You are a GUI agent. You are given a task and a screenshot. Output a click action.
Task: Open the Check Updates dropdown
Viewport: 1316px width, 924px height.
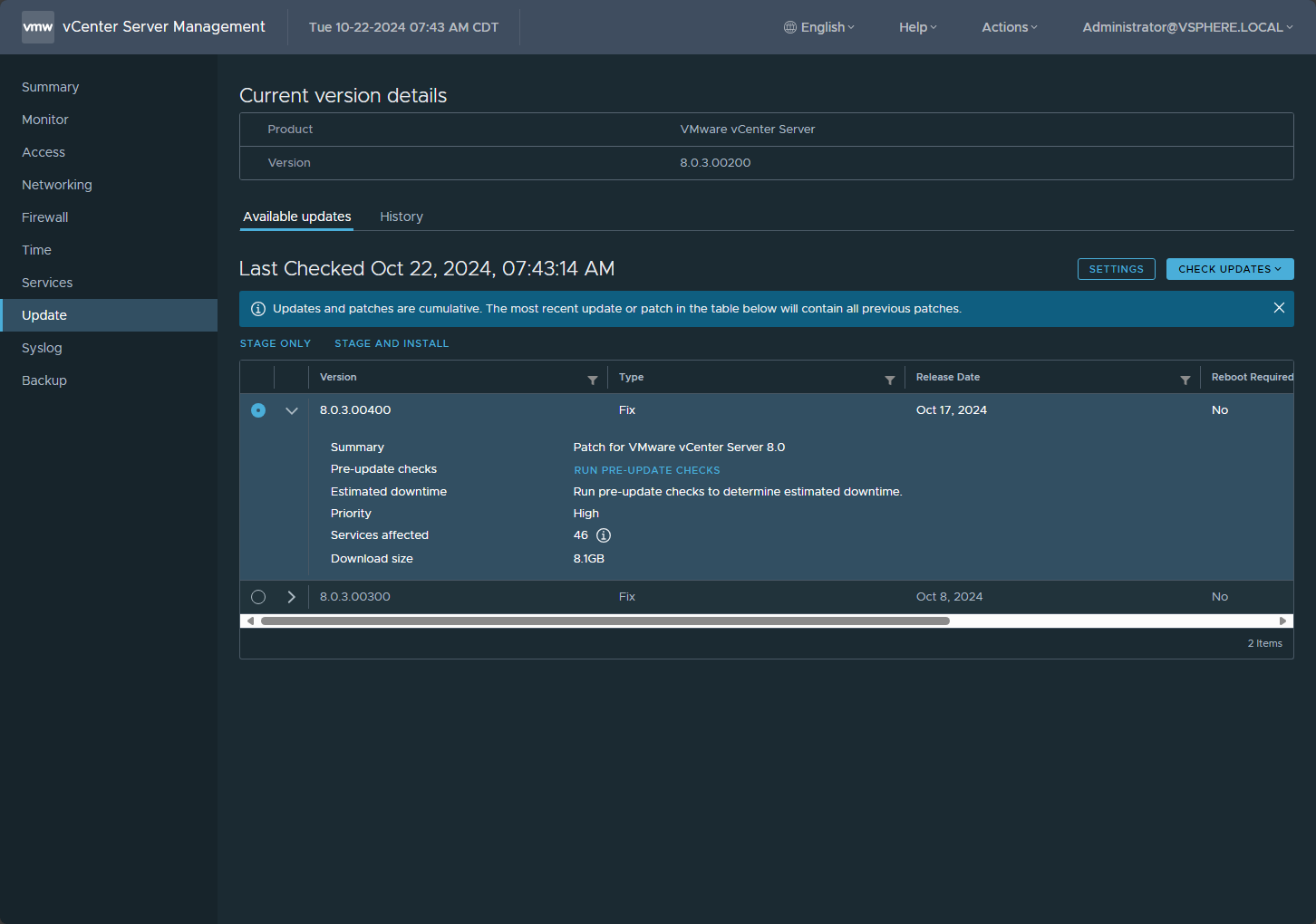click(1229, 269)
